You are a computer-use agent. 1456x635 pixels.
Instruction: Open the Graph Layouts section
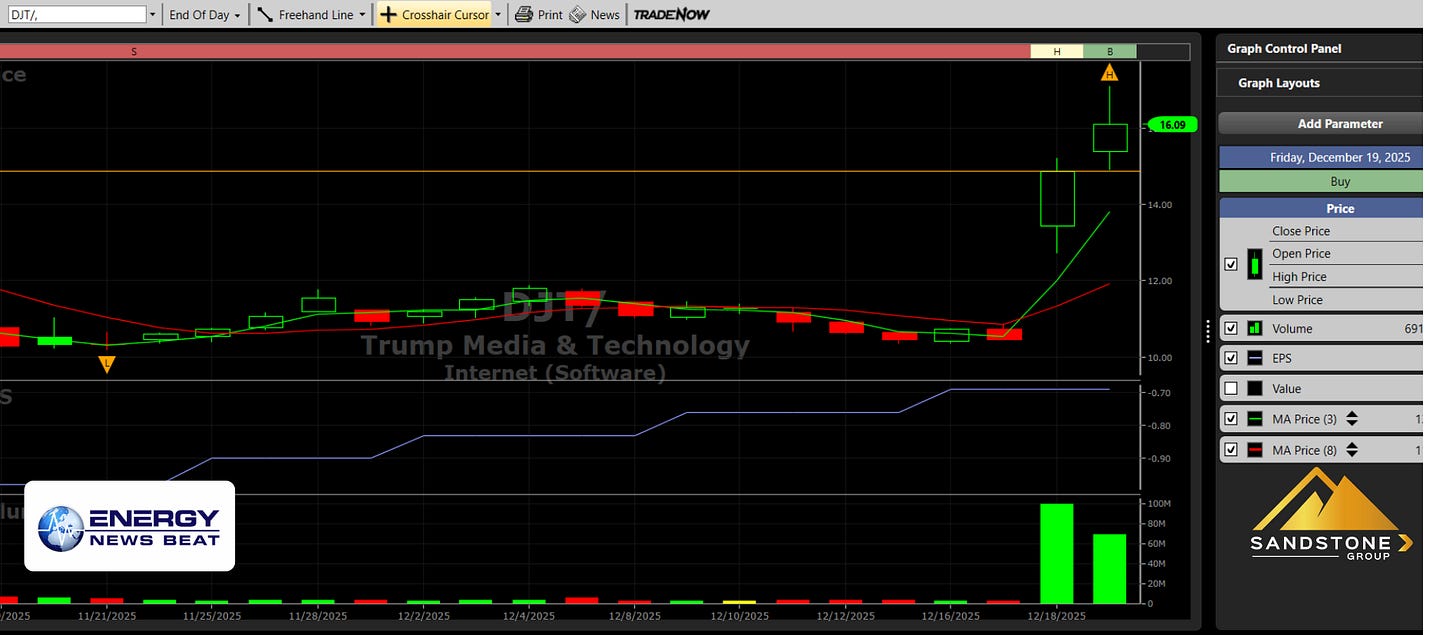(1319, 83)
